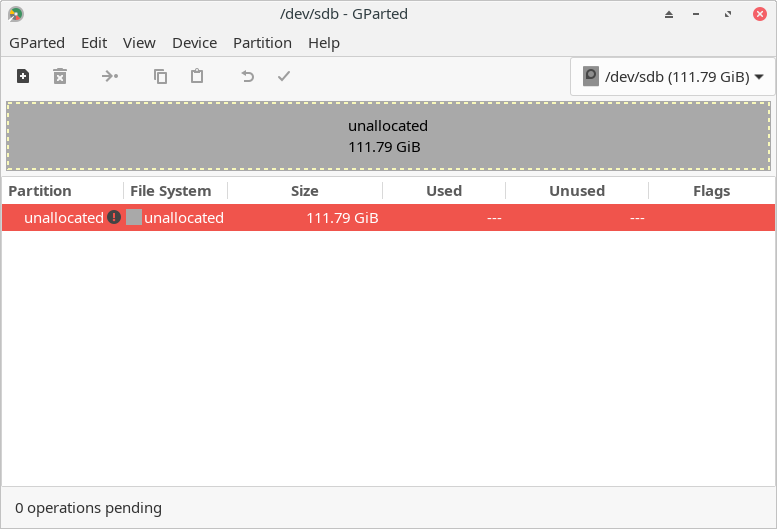Click the Apply all operations checkmark

[284, 76]
